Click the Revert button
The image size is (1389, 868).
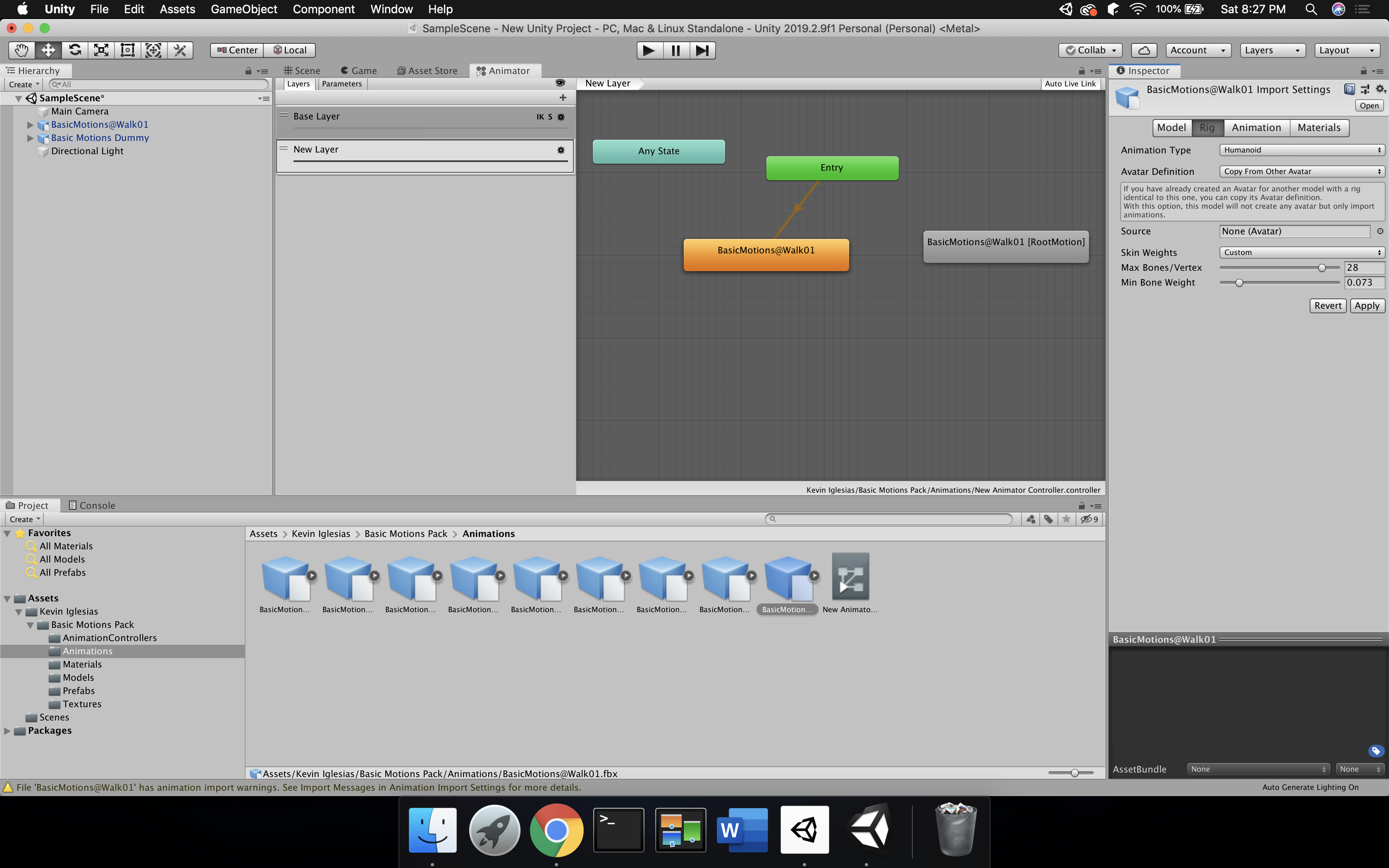[1327, 305]
